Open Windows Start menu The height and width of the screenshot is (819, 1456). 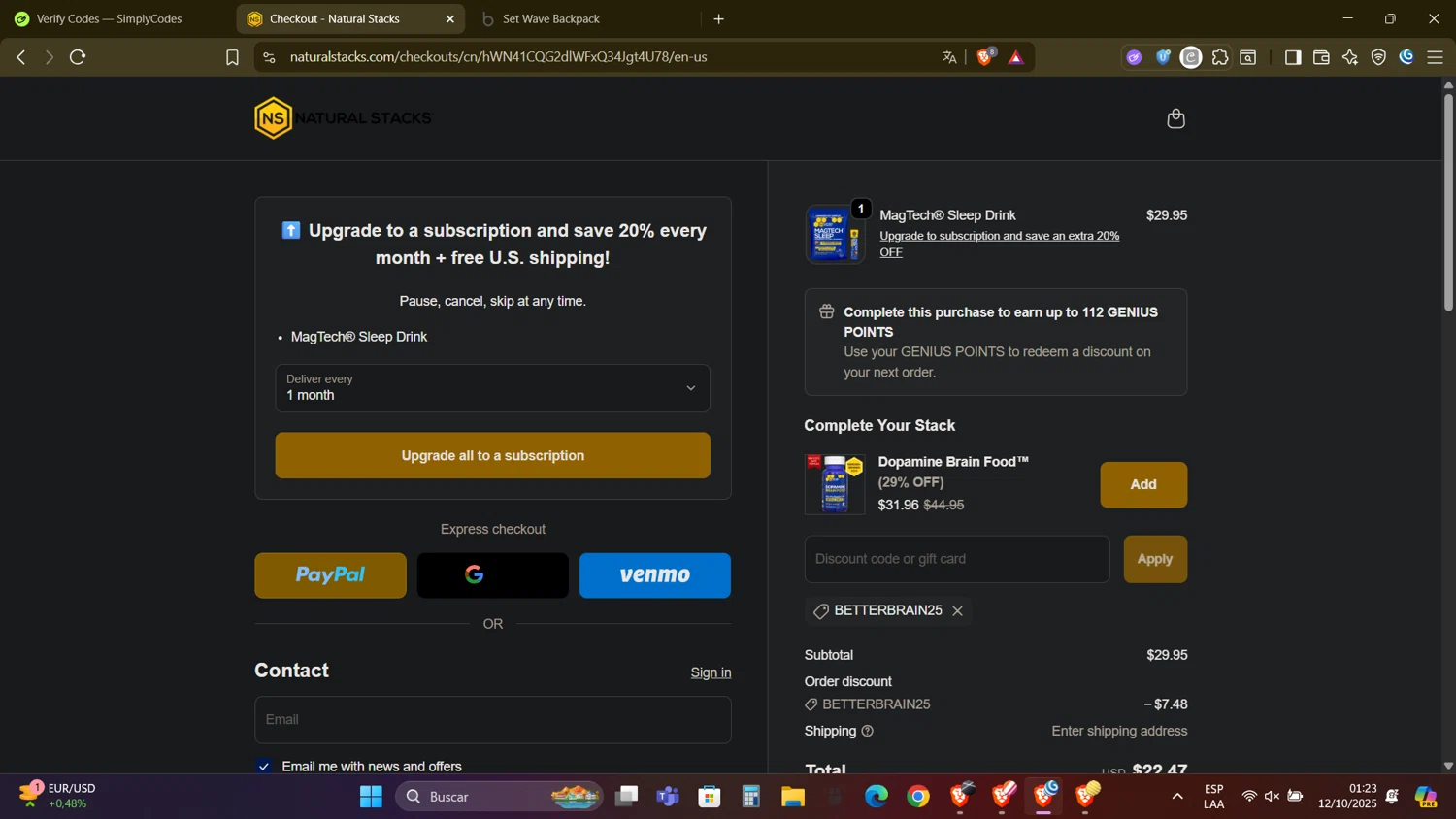click(371, 797)
